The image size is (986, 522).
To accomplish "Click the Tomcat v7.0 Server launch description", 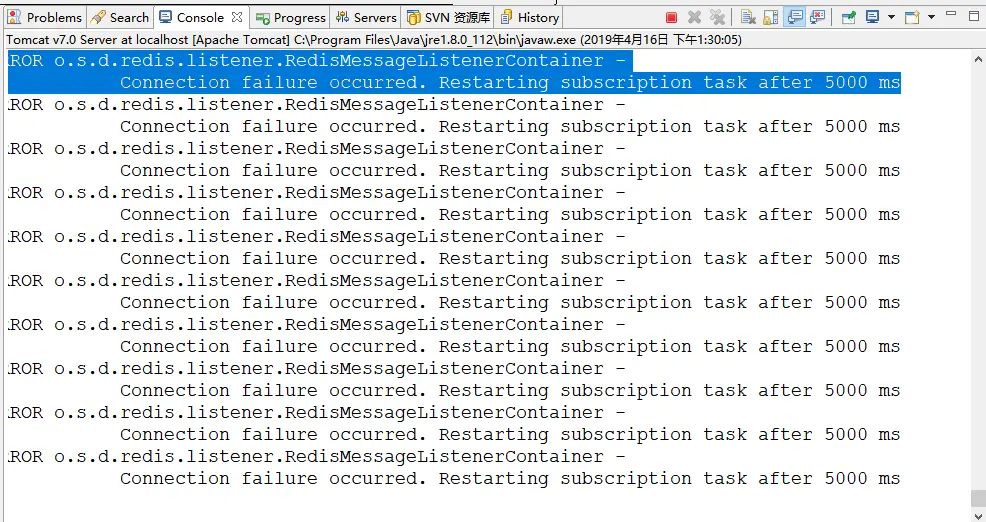I will tap(374, 40).
